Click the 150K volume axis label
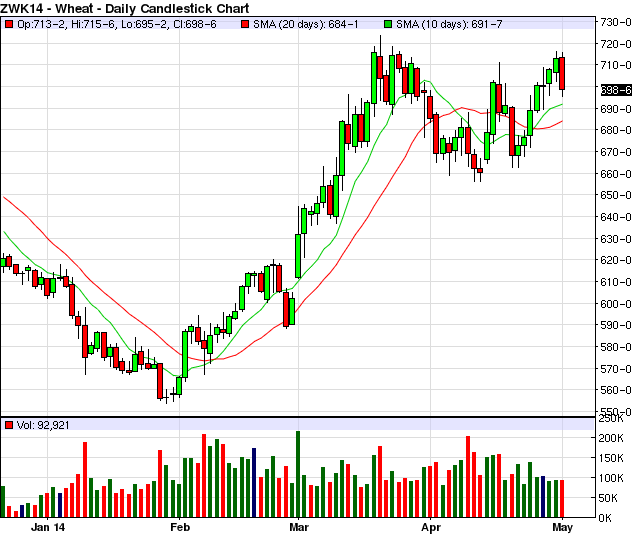This screenshot has height=536, width=640. 611,458
